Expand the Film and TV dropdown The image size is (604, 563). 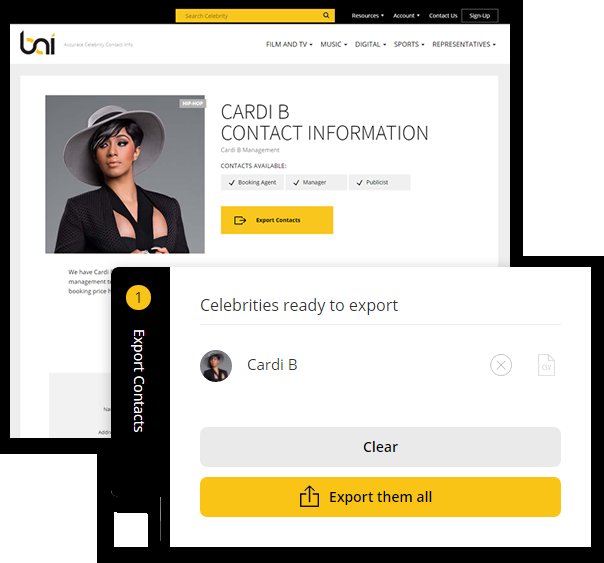point(289,44)
